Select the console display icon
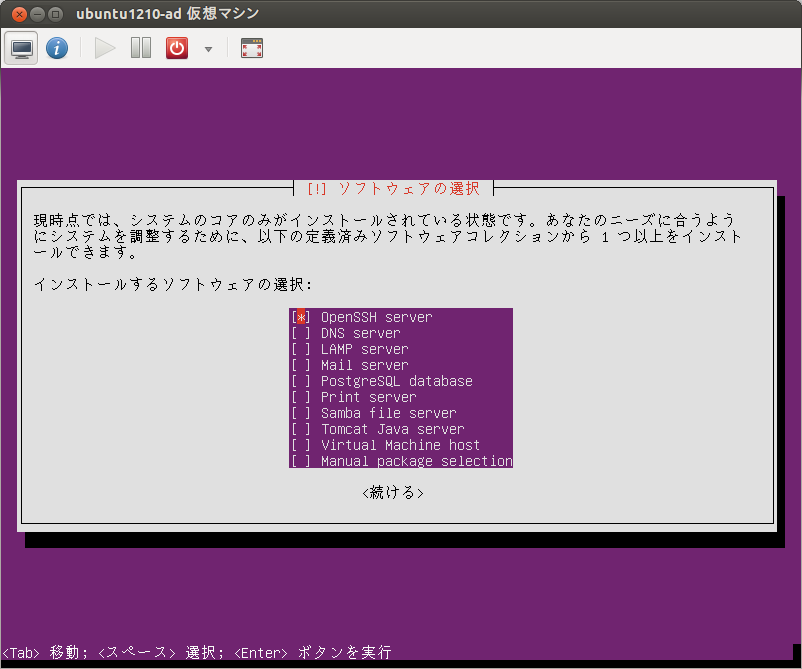802x669 pixels. [21, 47]
